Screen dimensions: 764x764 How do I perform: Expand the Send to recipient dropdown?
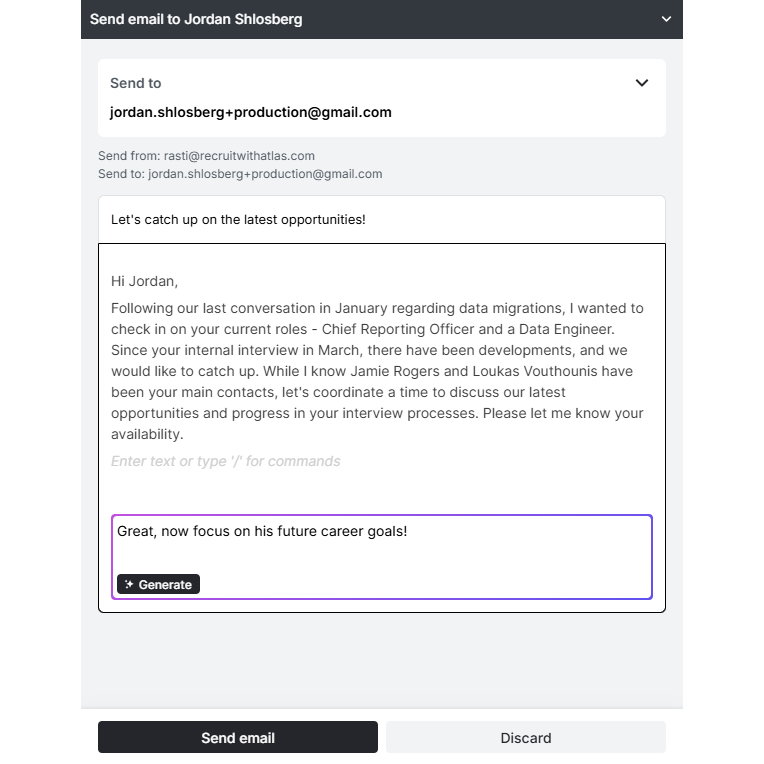(x=642, y=83)
